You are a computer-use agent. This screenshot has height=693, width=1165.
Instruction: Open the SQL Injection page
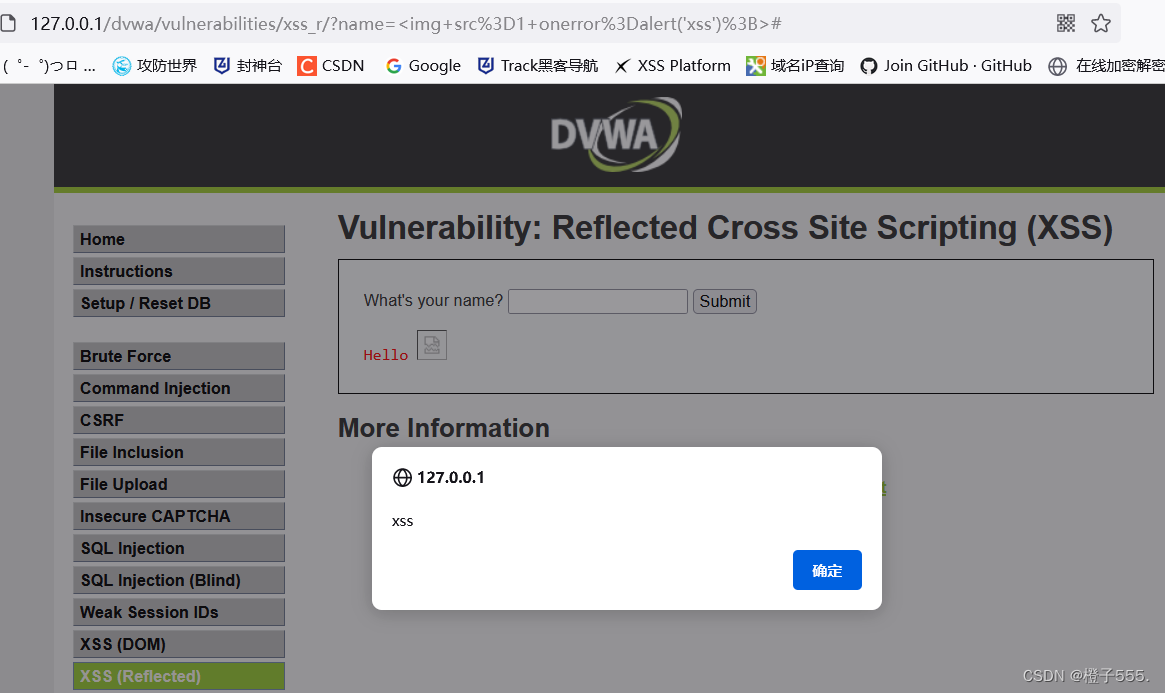pos(179,547)
